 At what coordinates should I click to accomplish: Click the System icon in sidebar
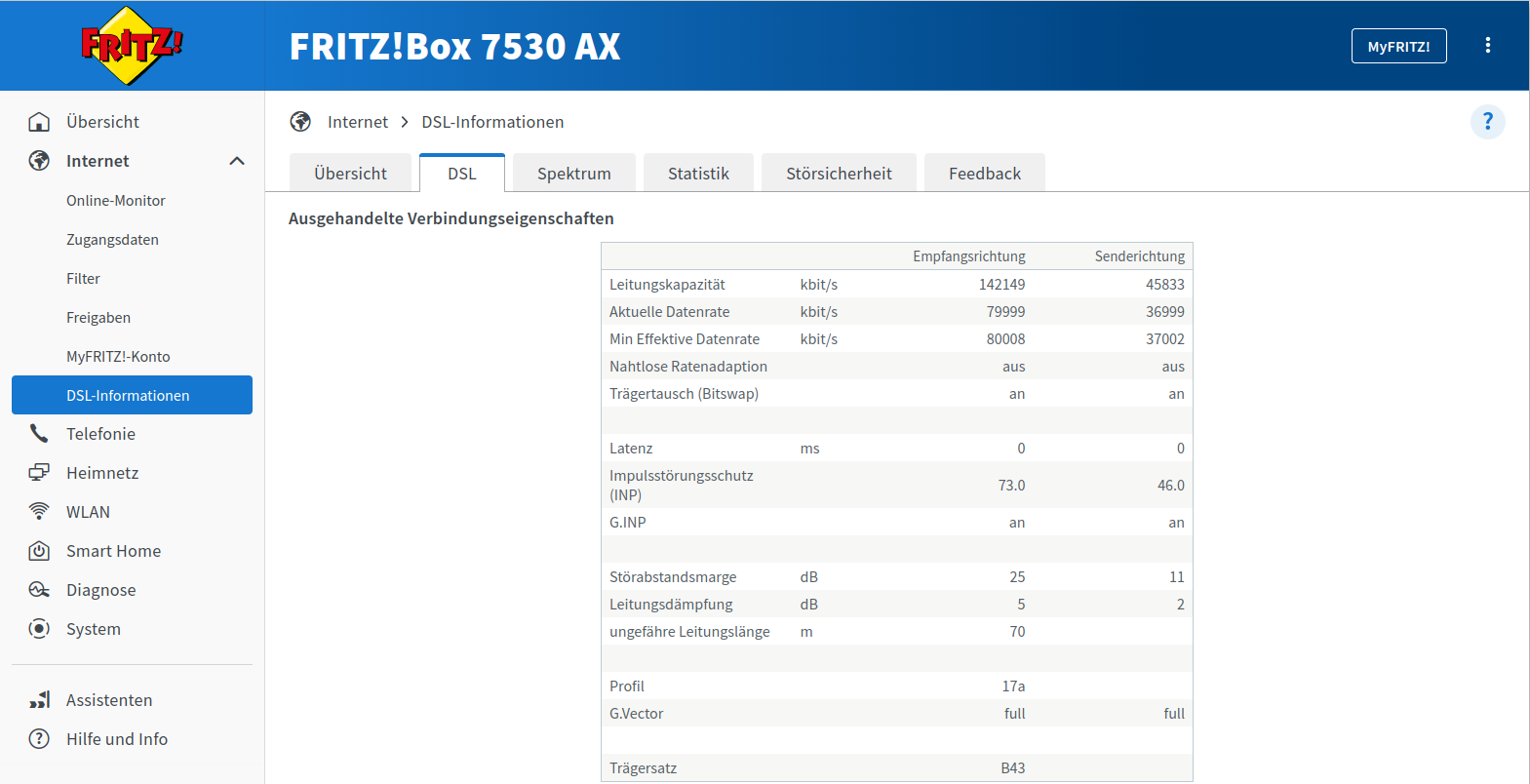(x=39, y=629)
